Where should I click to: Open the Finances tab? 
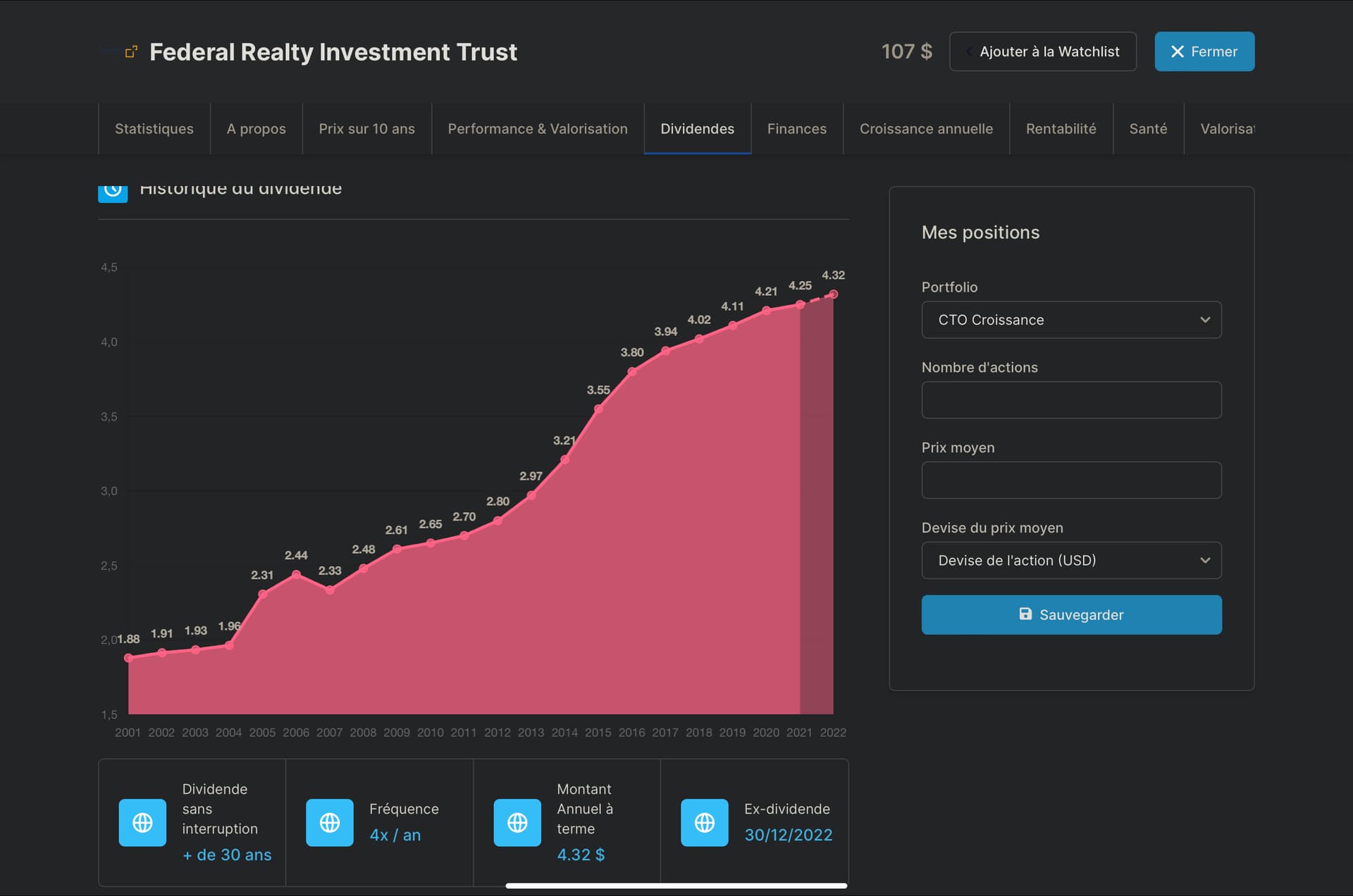pyautogui.click(x=796, y=128)
